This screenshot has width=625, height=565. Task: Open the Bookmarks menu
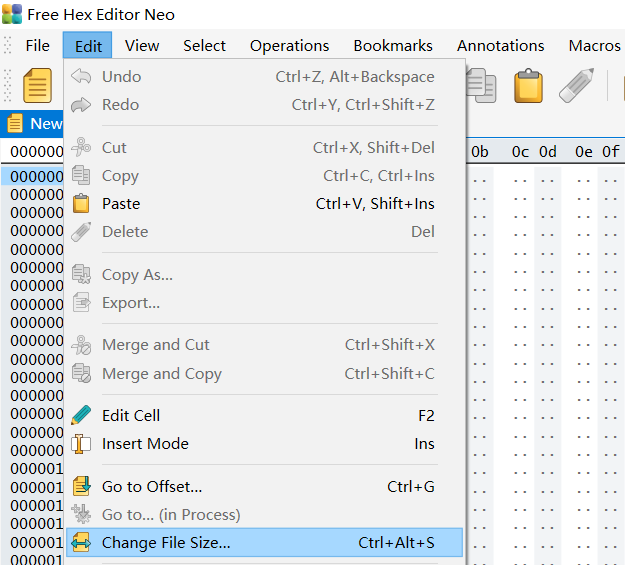click(x=393, y=45)
